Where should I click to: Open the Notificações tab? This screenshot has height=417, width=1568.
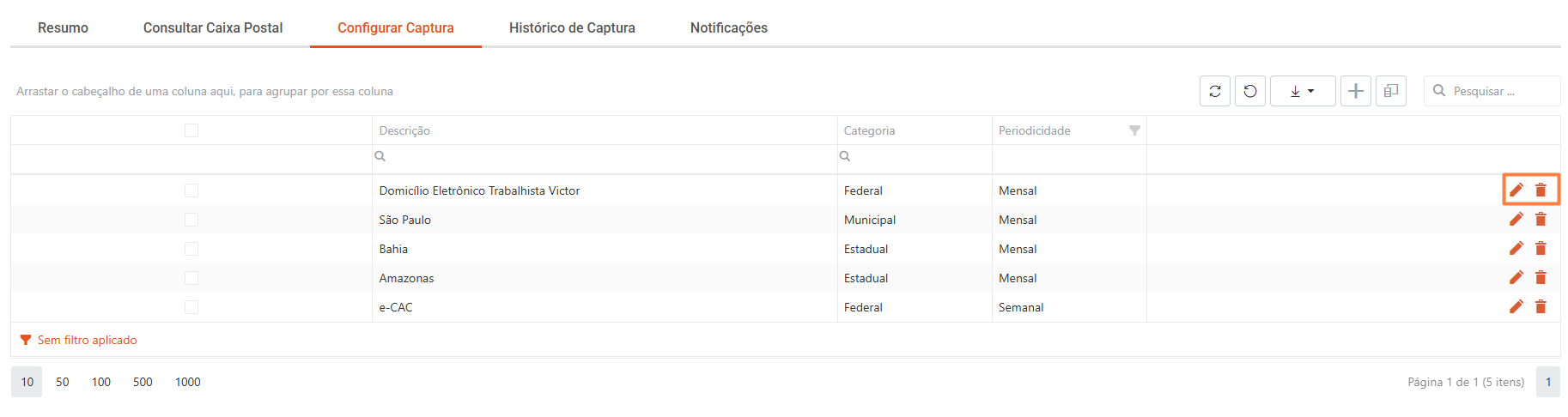click(x=729, y=27)
